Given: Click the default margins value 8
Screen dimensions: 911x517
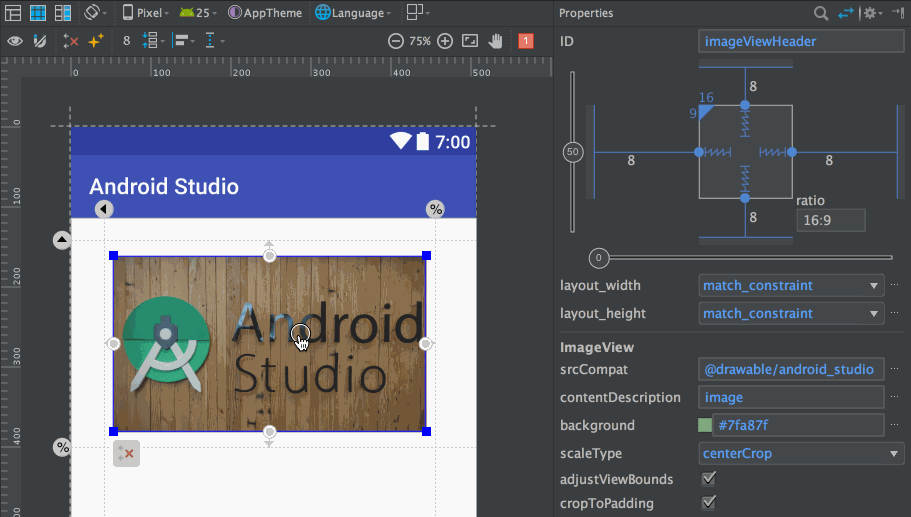Looking at the screenshot, I should (127, 41).
